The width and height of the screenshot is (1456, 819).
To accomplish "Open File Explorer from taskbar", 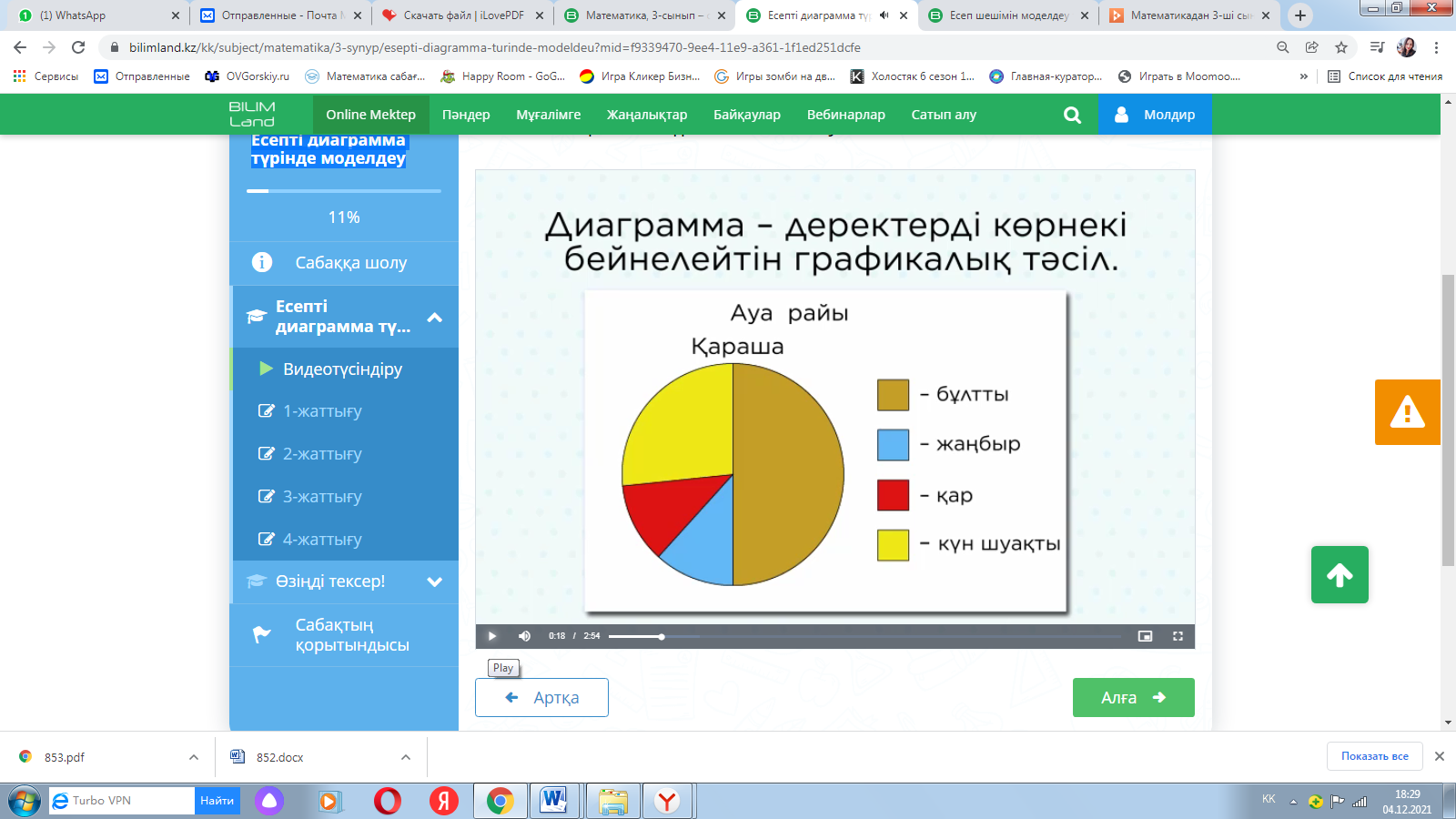I will pos(613,801).
